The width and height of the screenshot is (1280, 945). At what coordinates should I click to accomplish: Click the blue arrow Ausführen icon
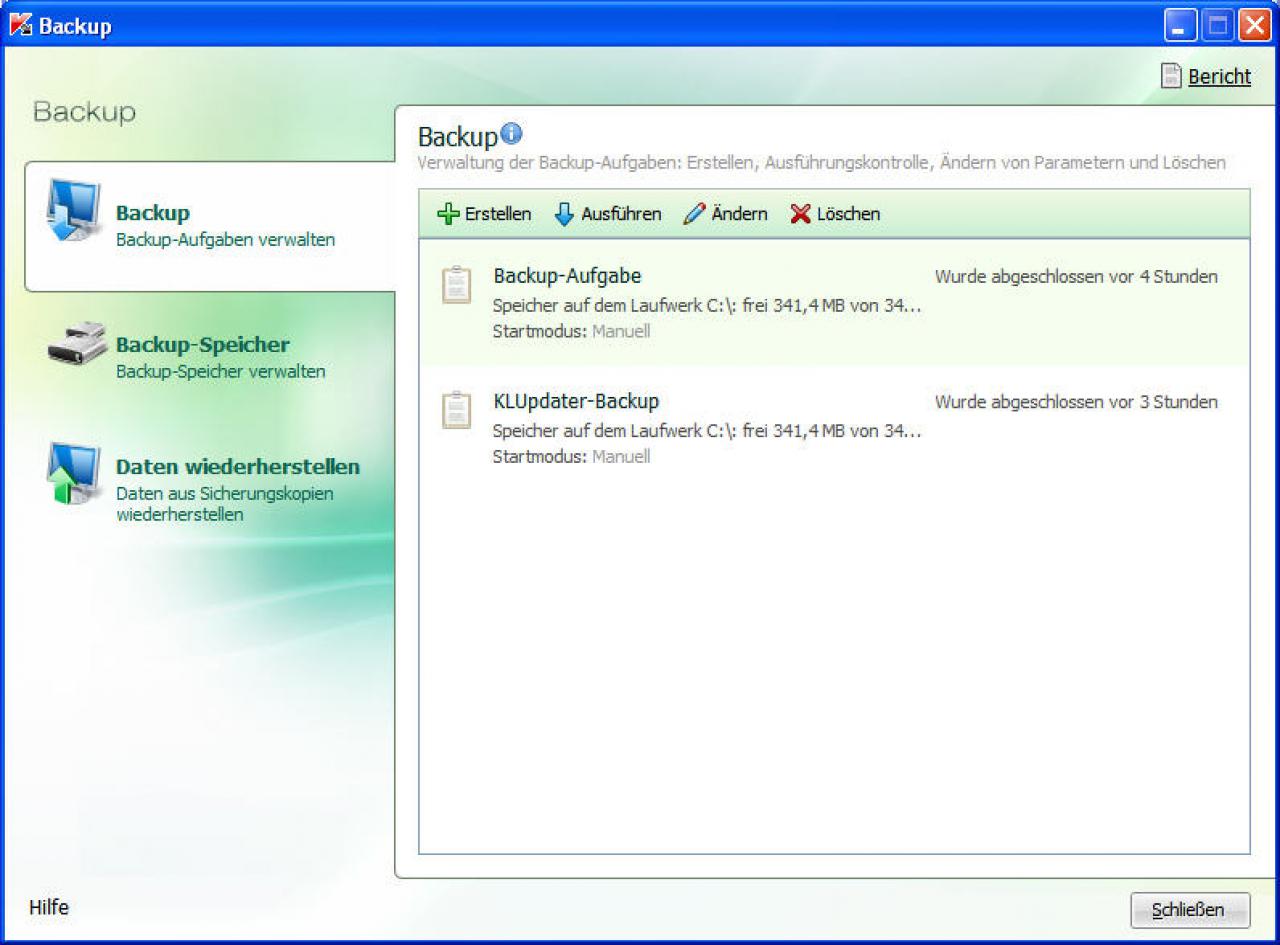pyautogui.click(x=564, y=214)
